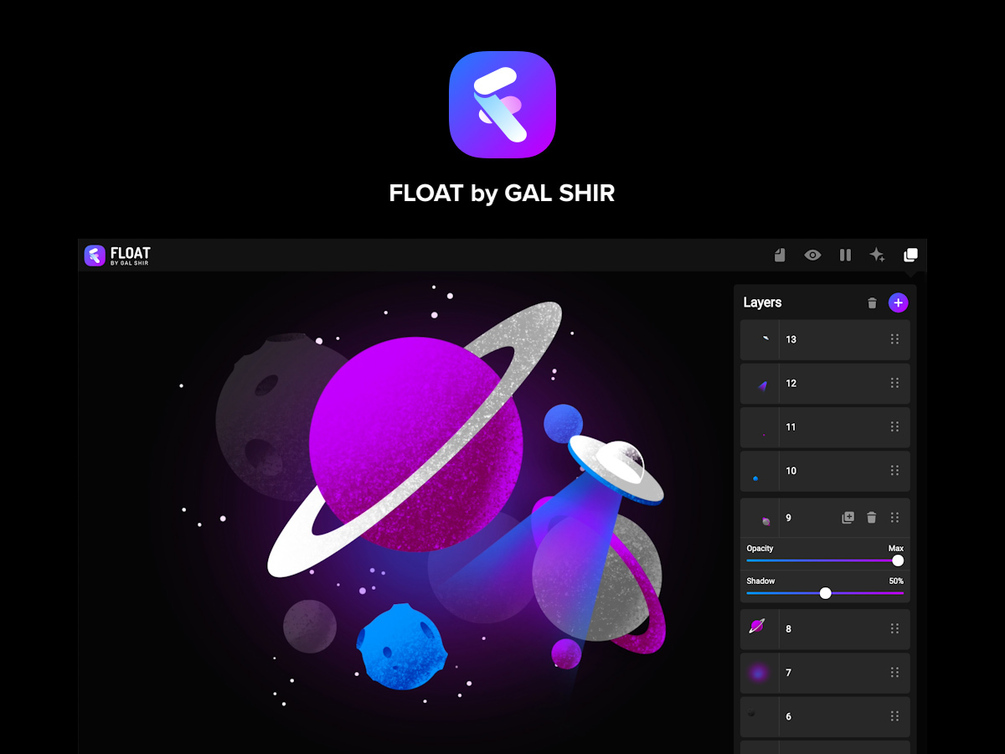Click the 'Opacity' label
This screenshot has width=1005, height=754.
click(760, 548)
